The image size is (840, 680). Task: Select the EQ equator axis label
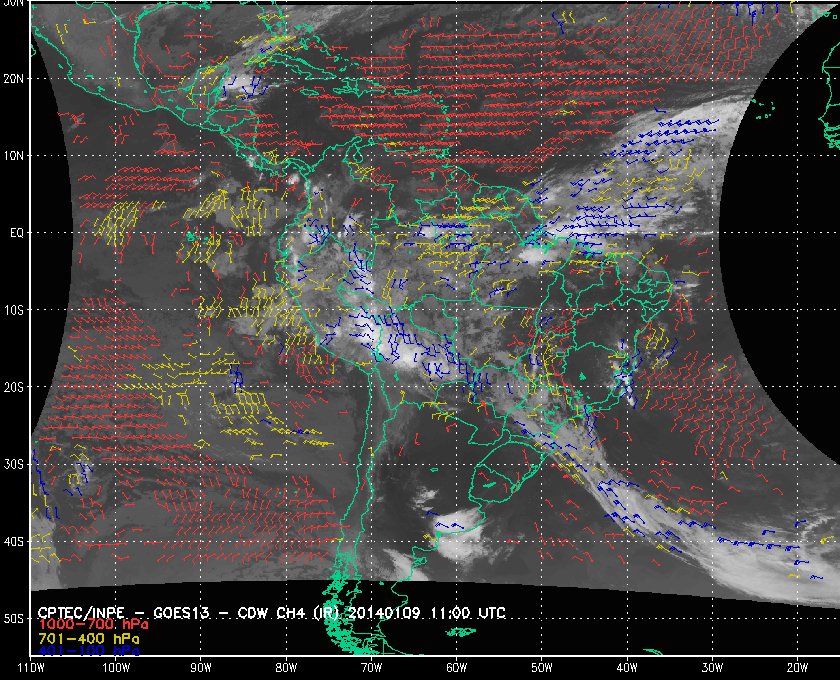click(17, 233)
